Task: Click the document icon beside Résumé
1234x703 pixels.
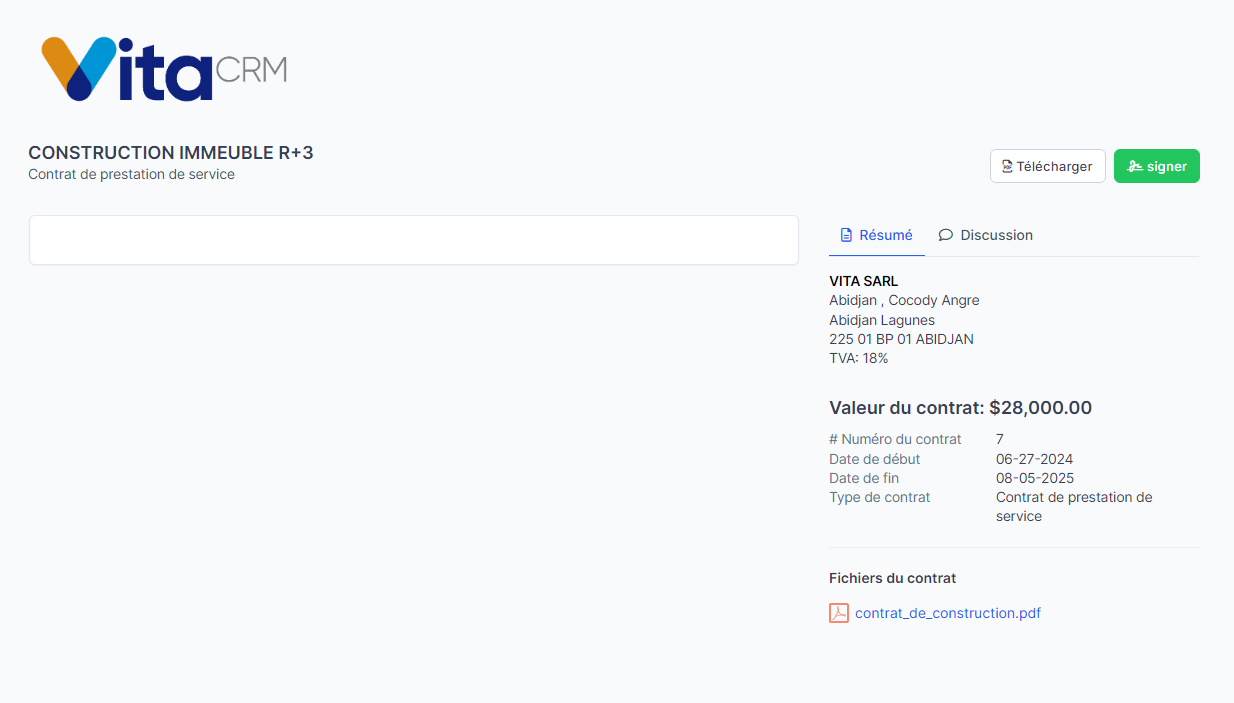Action: pyautogui.click(x=846, y=236)
